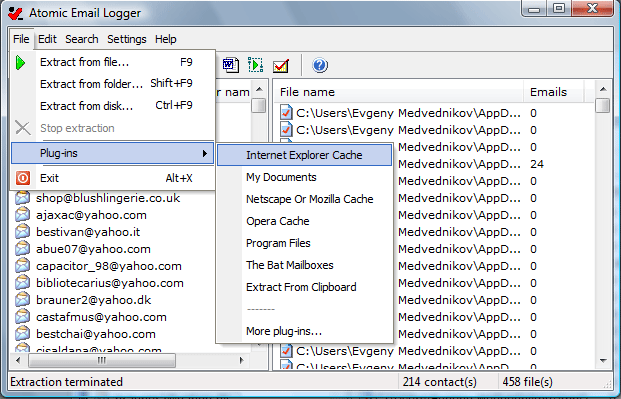This screenshot has width=621, height=399.
Task: Maximize the Atomic Email Logger window
Action: 558,8
